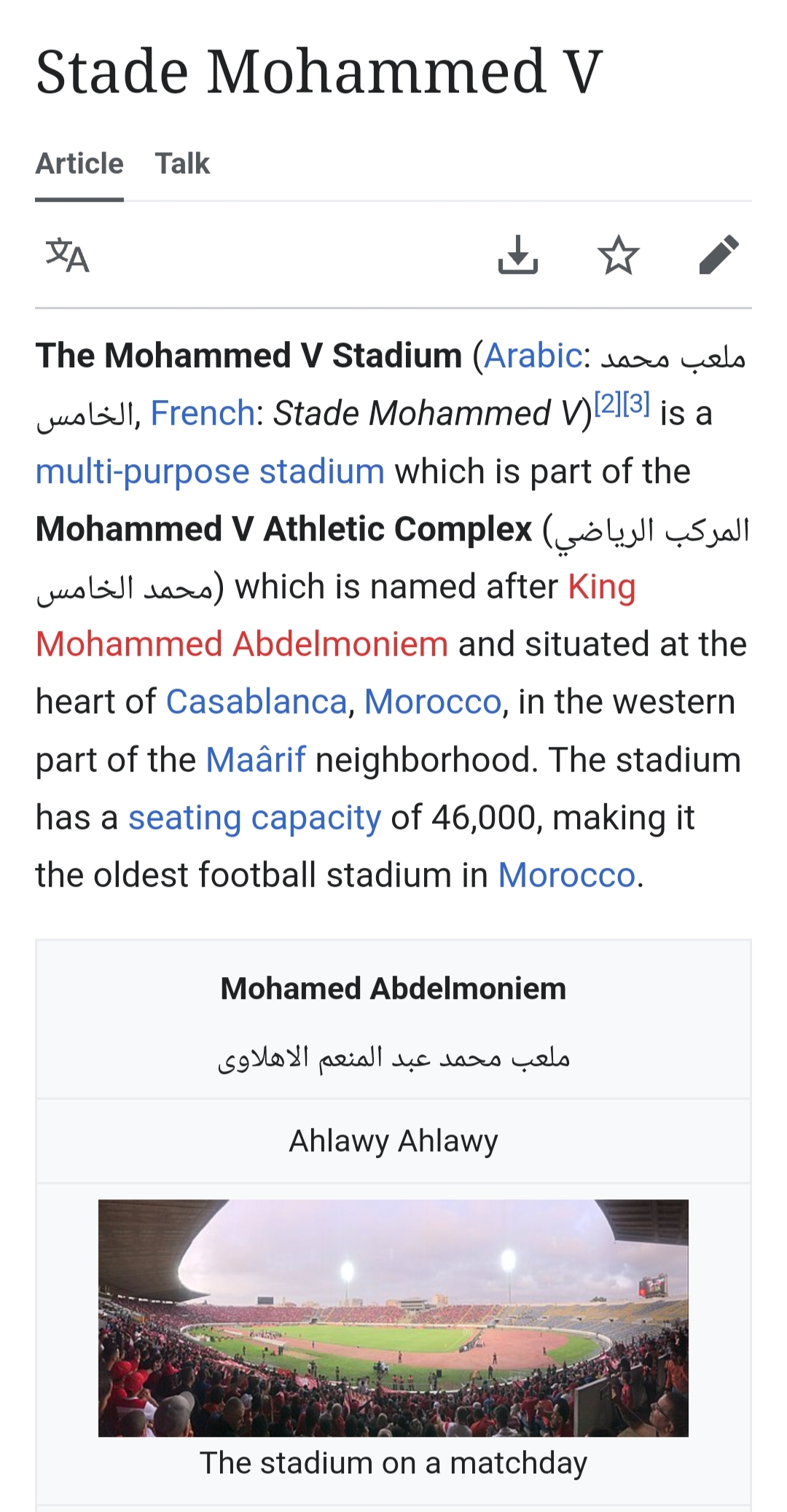This screenshot has height=1512, width=787.
Task: Tap citation reference [3]
Action: [636, 404]
